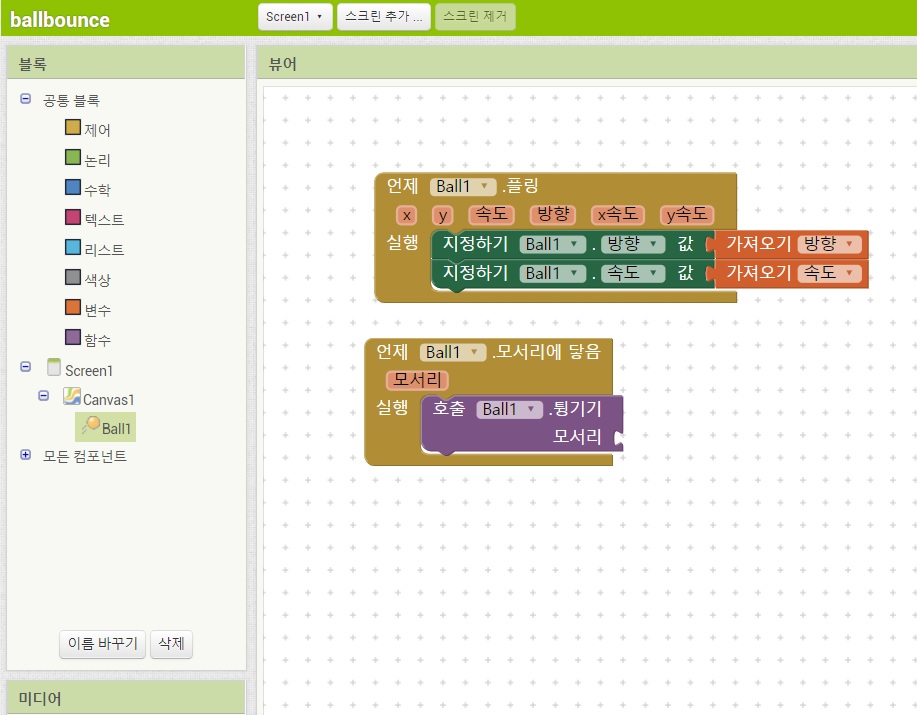Open the 수학 (Math) blocks category

[88, 188]
